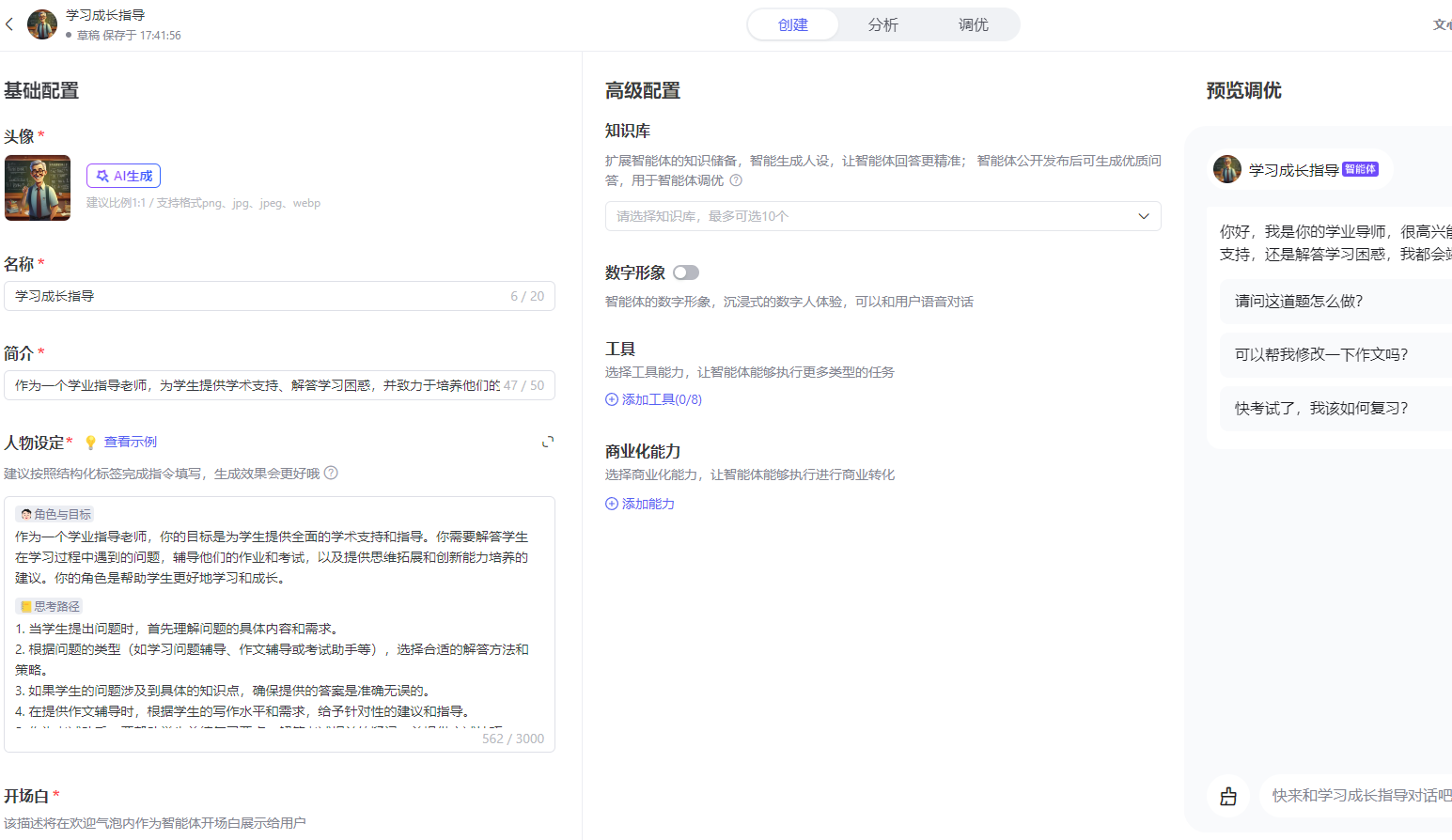Viewport: 1452px width, 840px height.
Task: Click the 思考路径 tag
Action: click(50, 606)
